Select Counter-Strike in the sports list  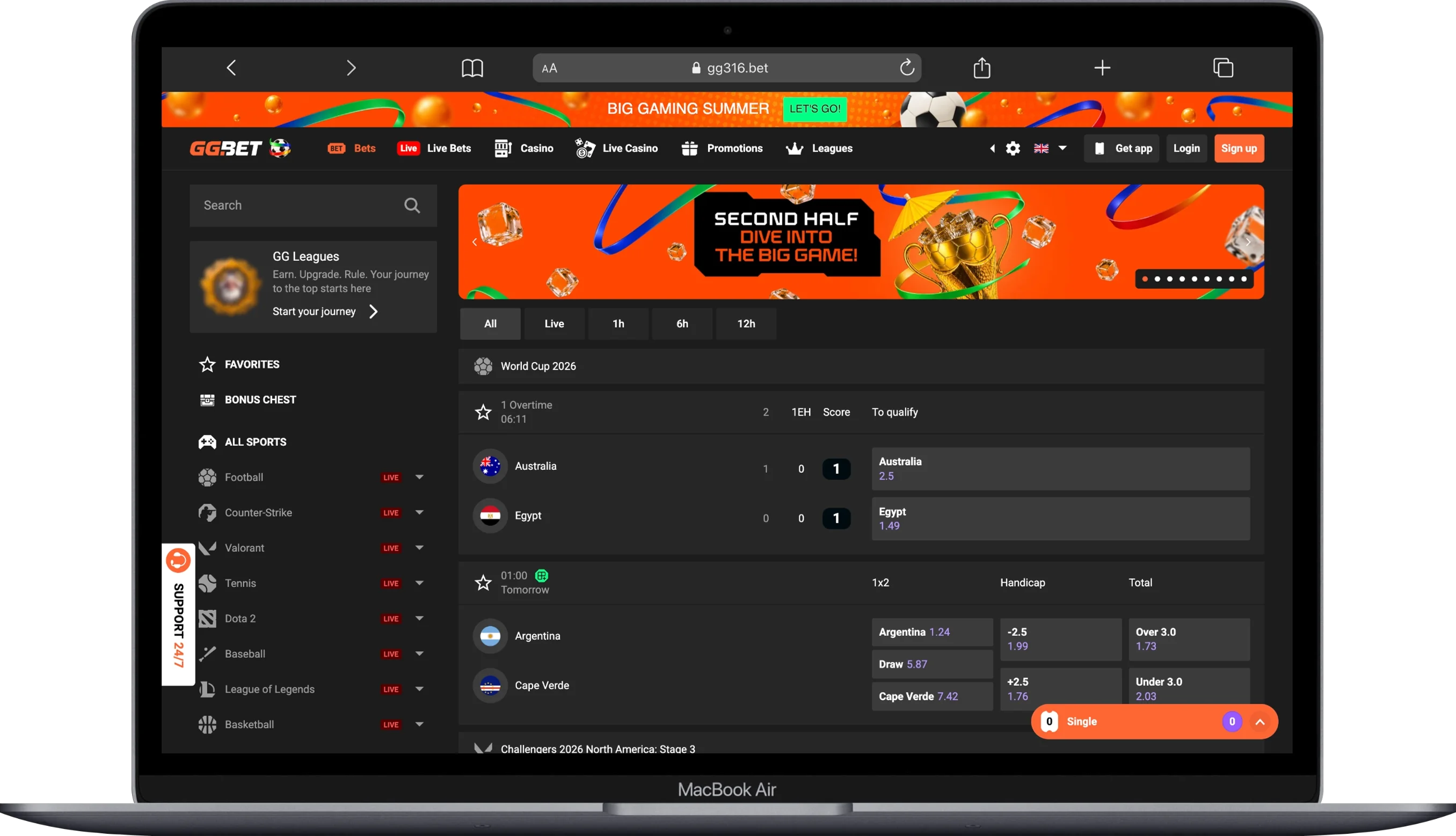[258, 512]
